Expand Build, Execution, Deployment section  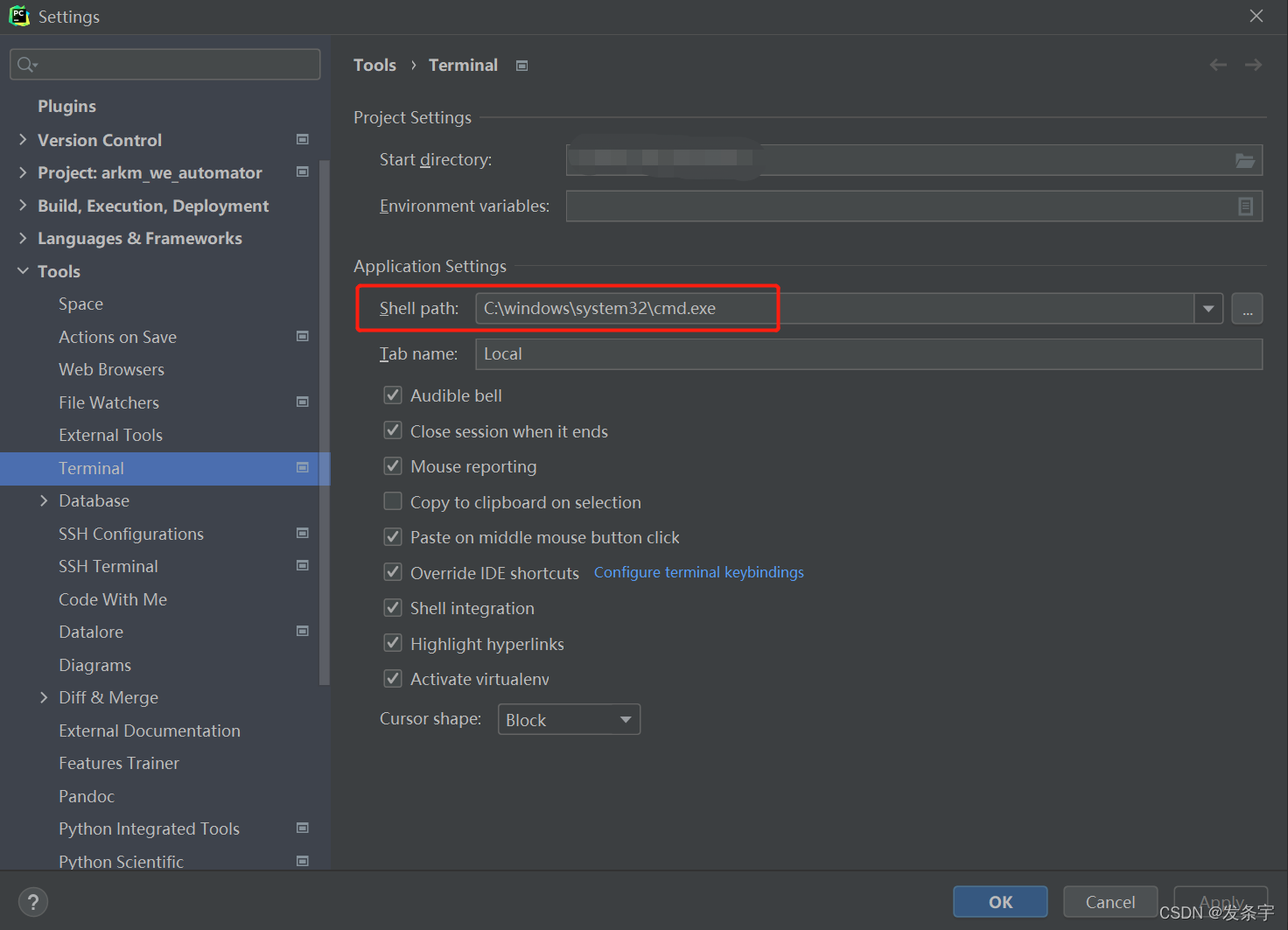pyautogui.click(x=23, y=205)
